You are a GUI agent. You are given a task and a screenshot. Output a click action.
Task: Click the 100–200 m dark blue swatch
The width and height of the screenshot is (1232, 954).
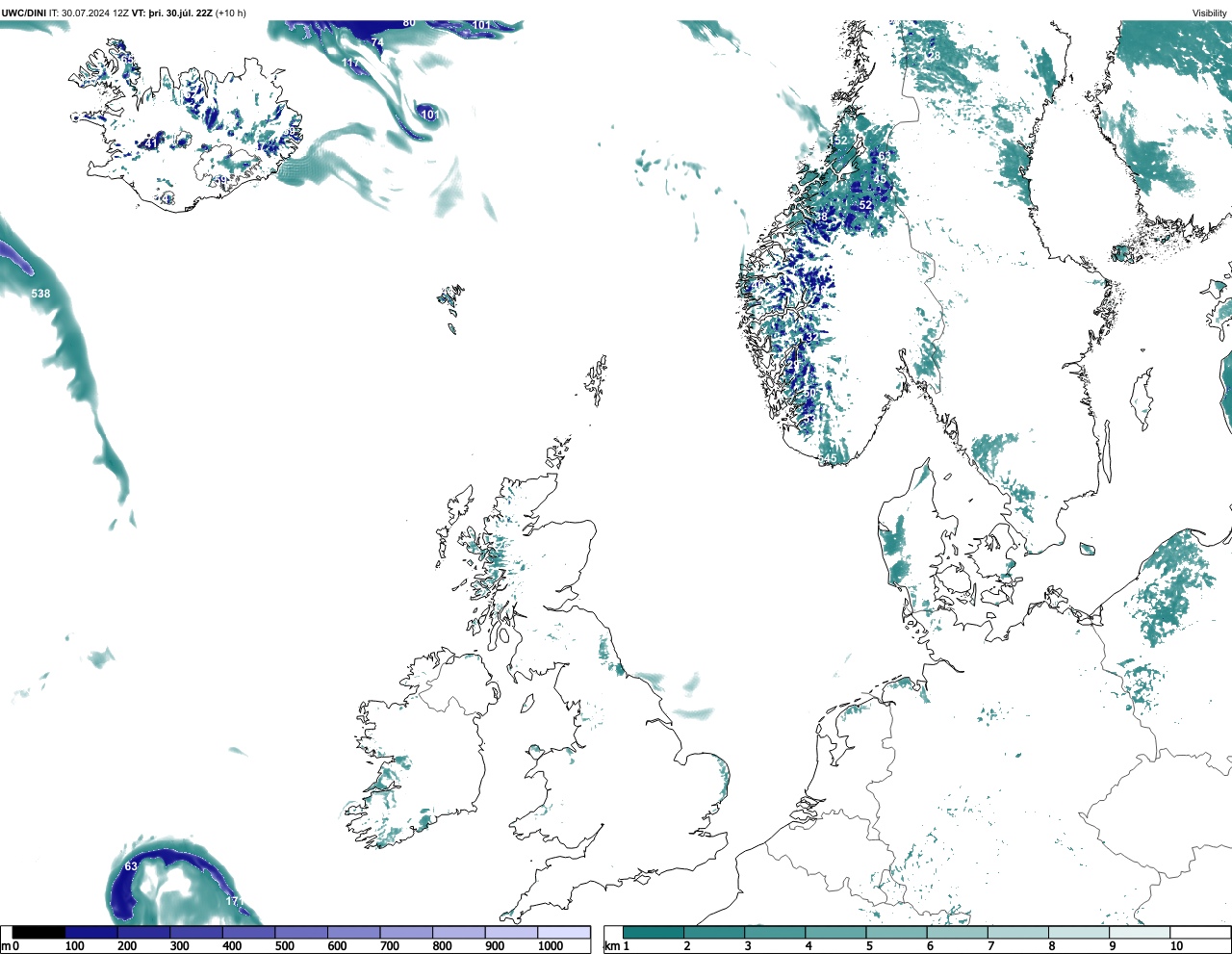(x=91, y=933)
